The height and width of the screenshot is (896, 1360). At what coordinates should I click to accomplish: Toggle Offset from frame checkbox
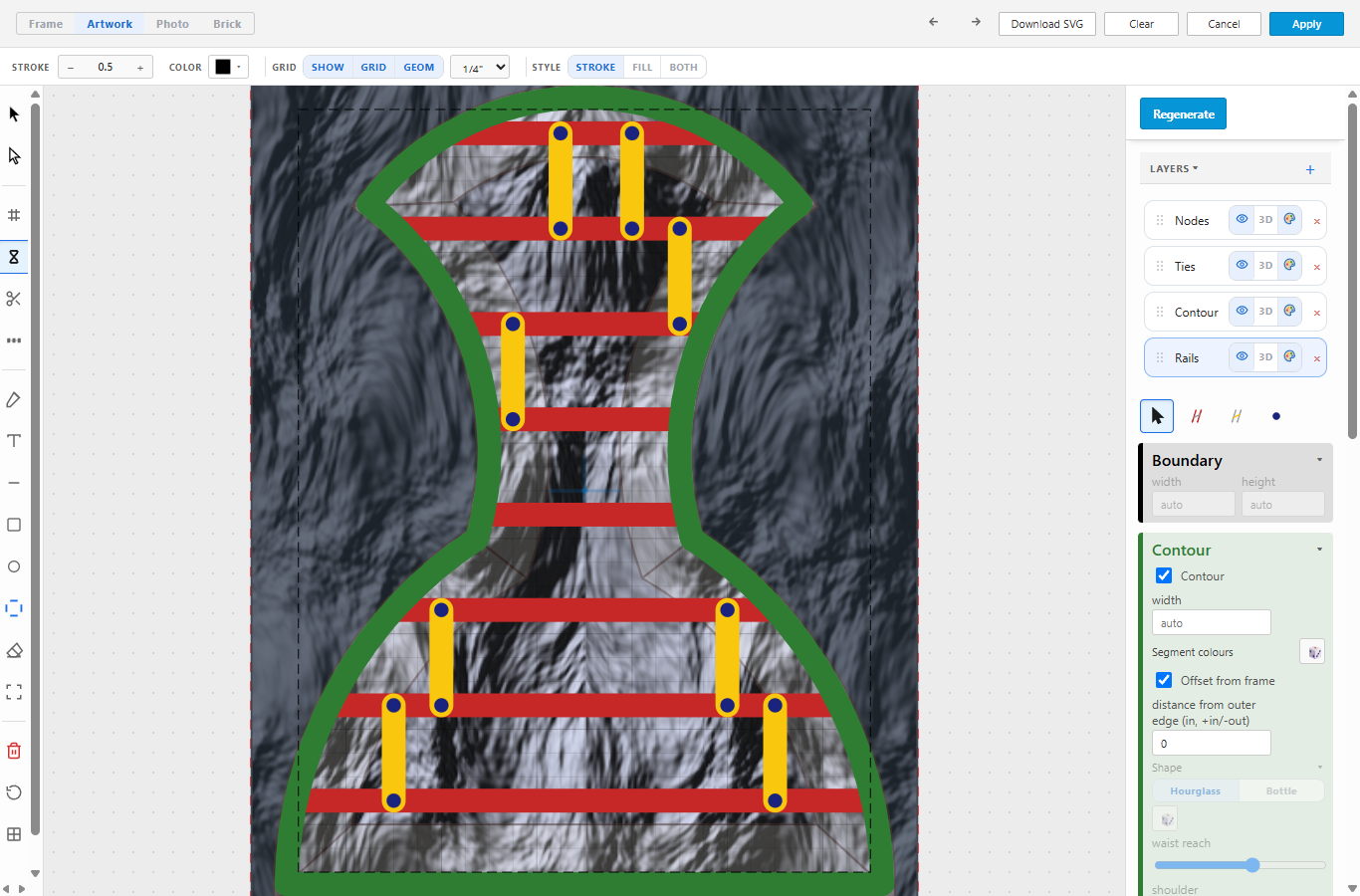[x=1164, y=680]
